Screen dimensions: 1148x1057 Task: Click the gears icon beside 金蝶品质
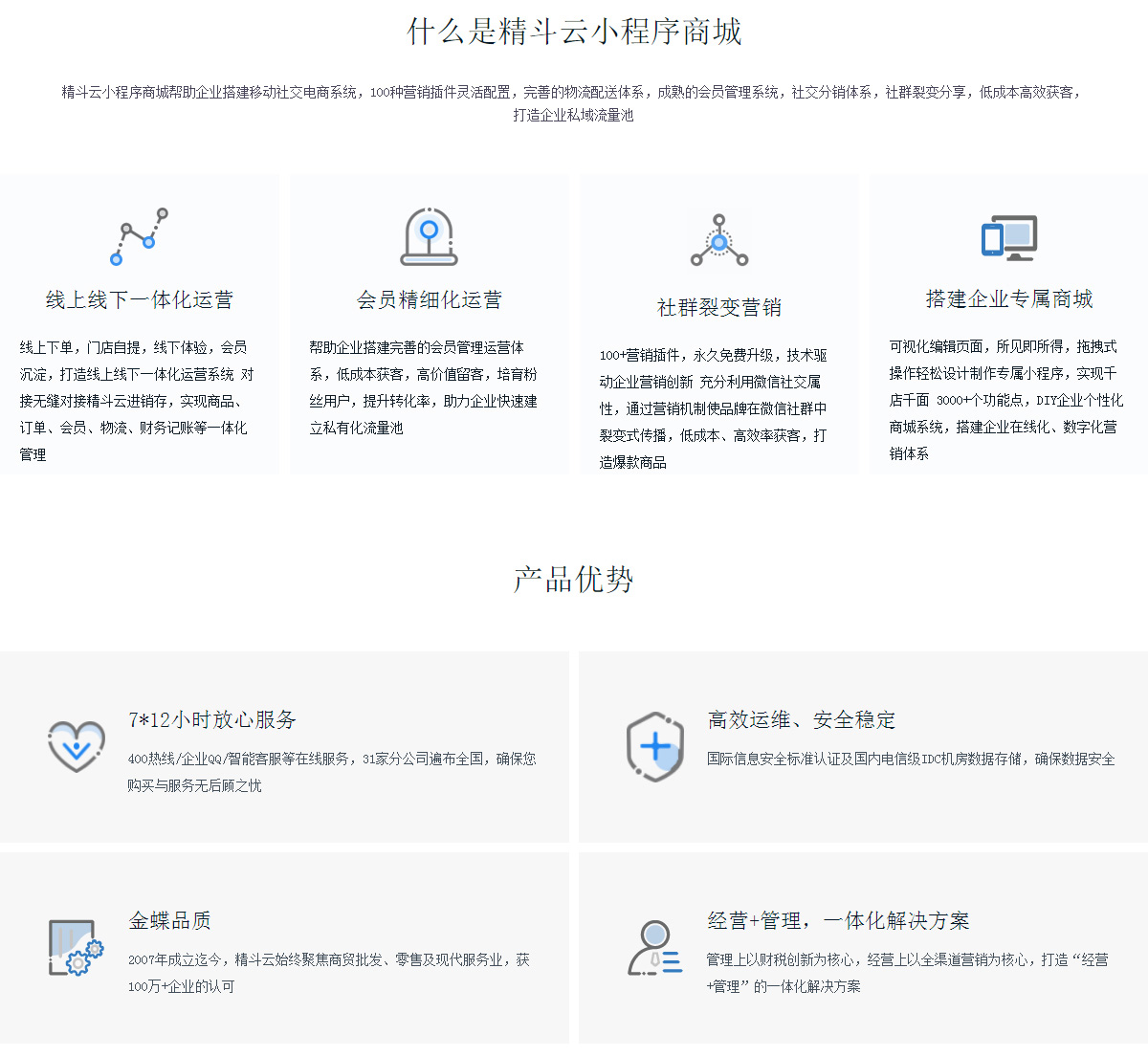(77, 947)
